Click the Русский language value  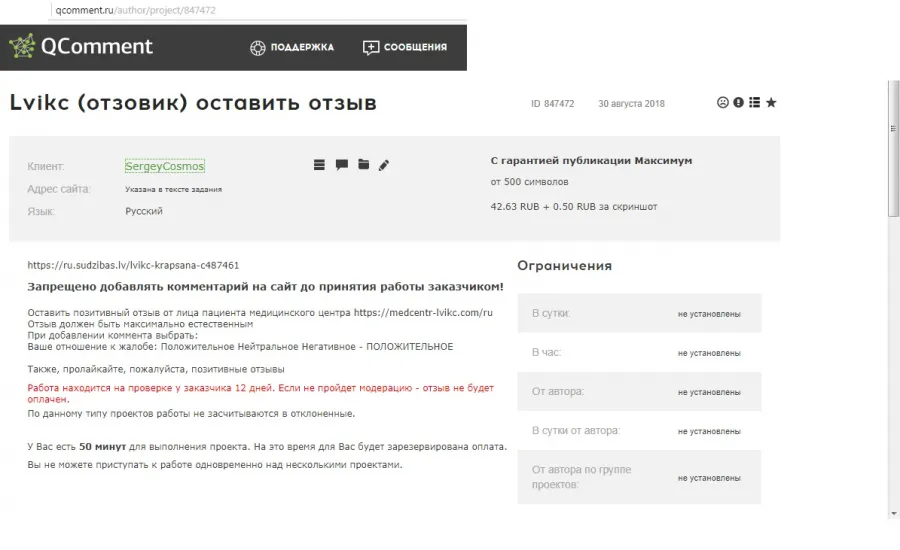tap(143, 211)
